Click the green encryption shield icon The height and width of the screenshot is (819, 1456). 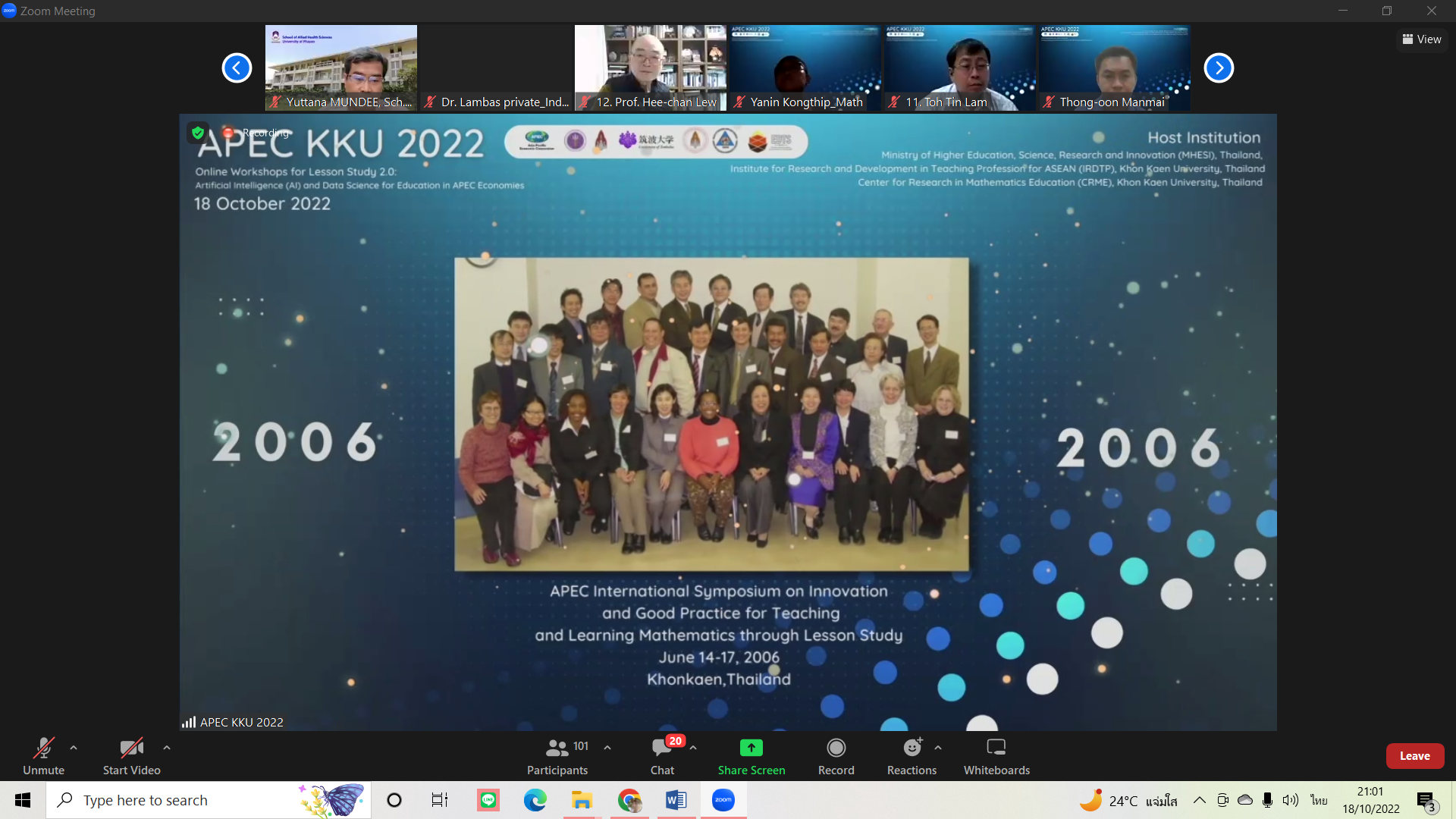198,133
